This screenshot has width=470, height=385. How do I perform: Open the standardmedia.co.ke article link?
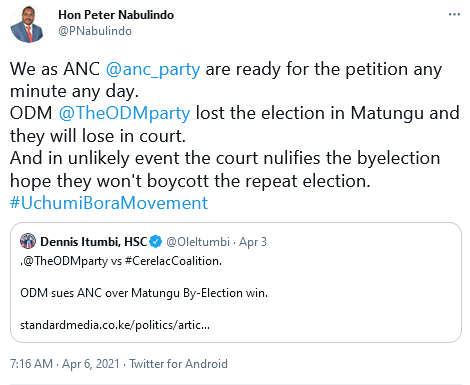pos(115,325)
